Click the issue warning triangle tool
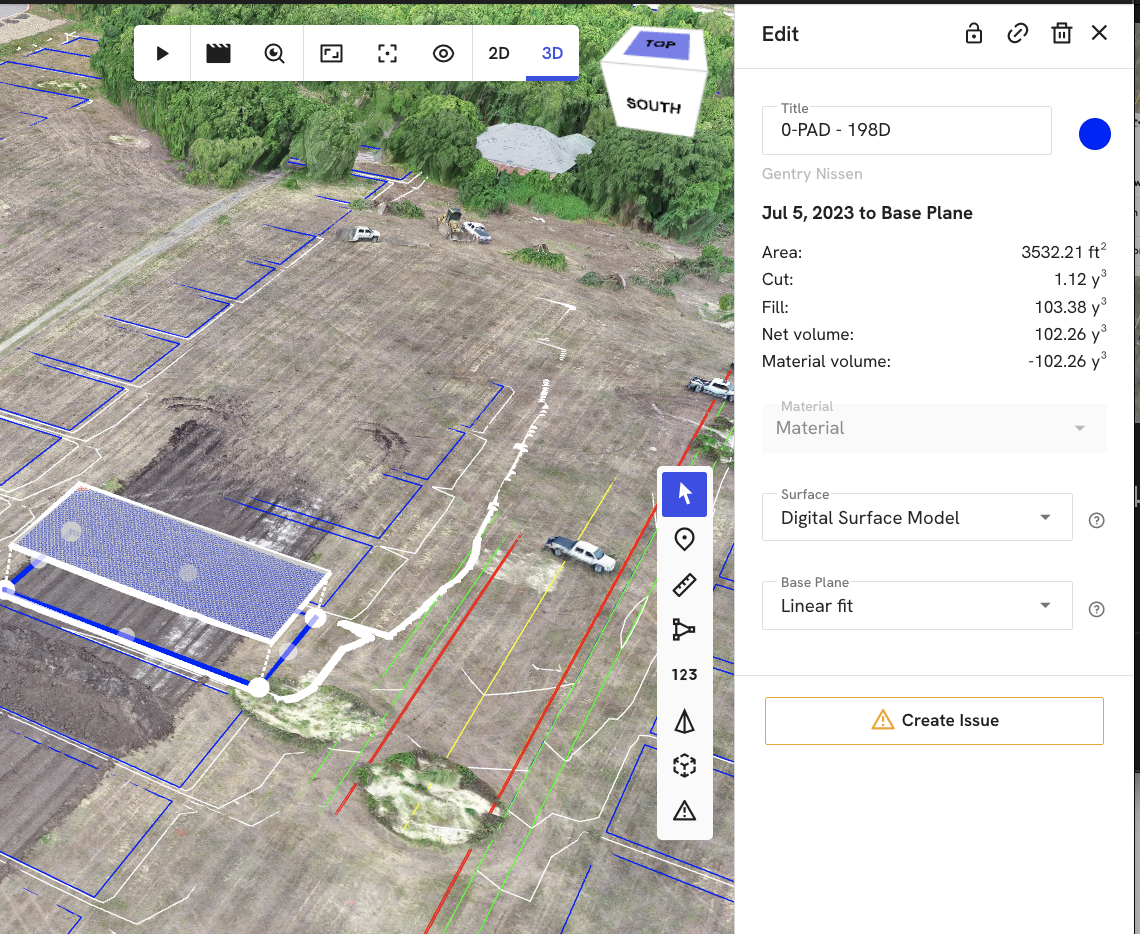 684,810
